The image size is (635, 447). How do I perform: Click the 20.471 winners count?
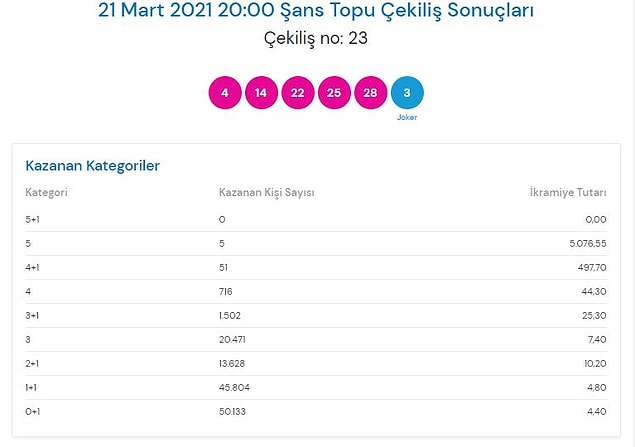[232, 339]
